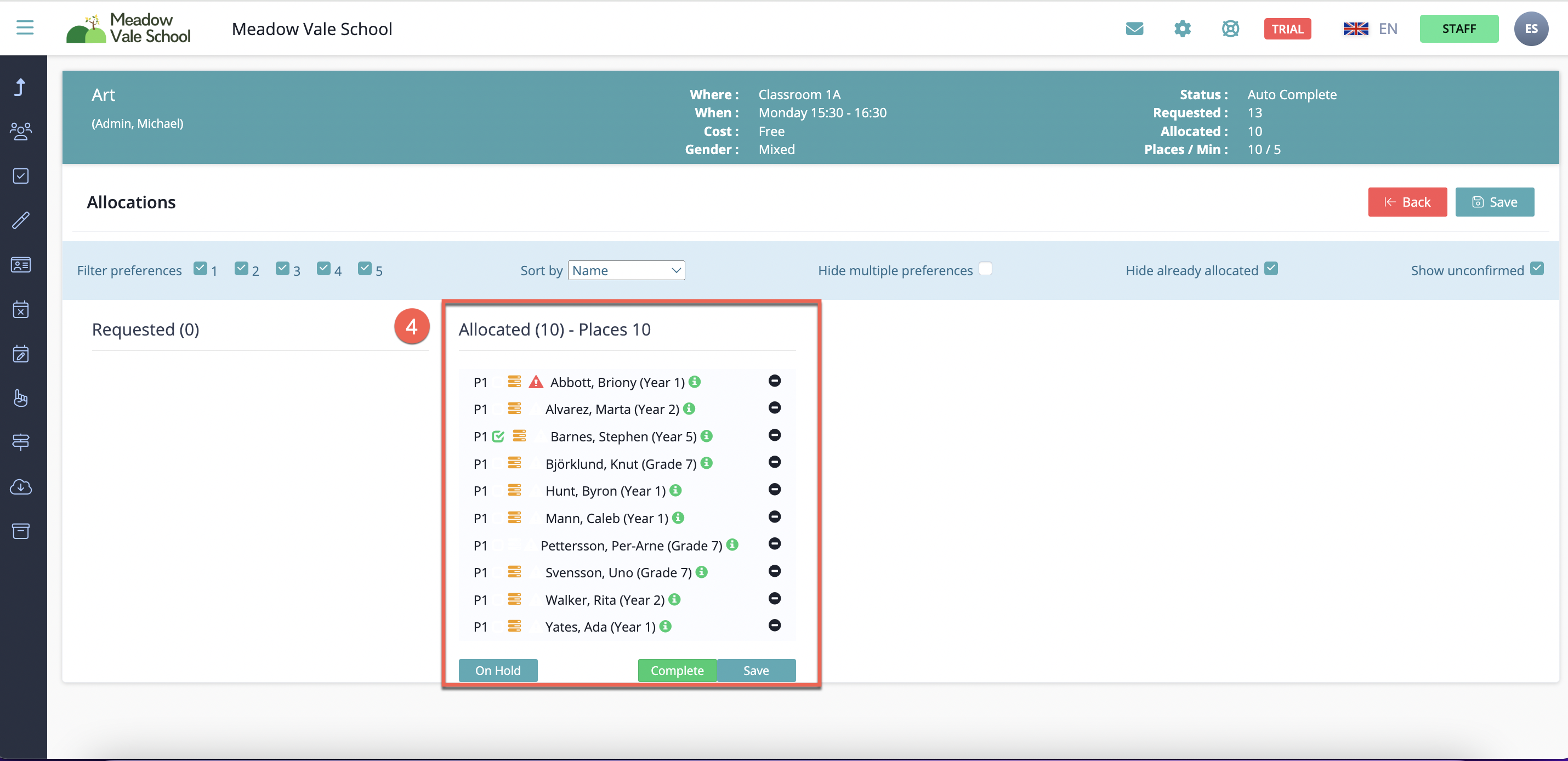Image resolution: width=1568 pixels, height=761 pixels.
Task: Remove Svensson, Uno from allocated list
Action: pyautogui.click(x=774, y=571)
